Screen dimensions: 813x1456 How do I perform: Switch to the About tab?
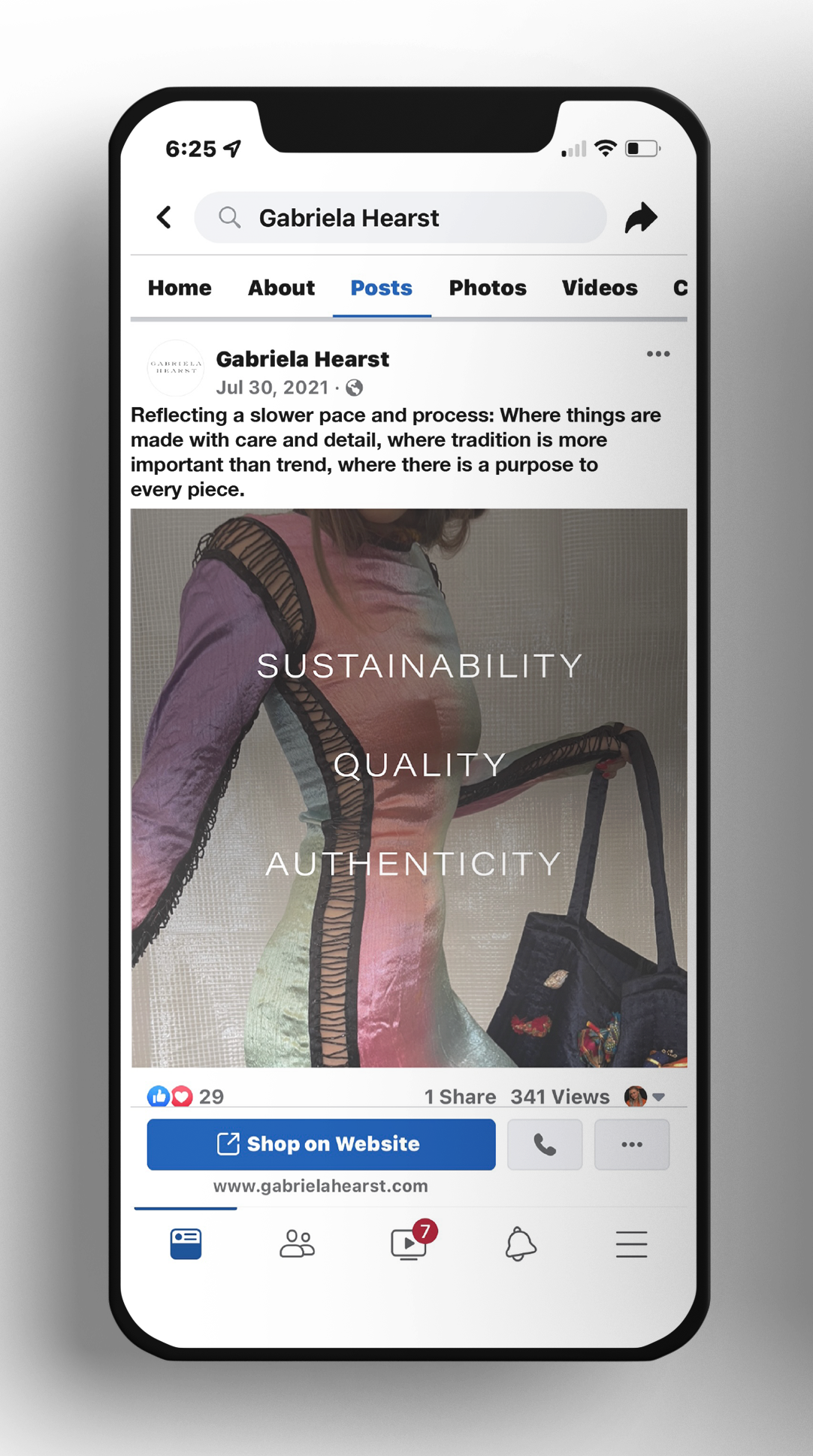(281, 288)
